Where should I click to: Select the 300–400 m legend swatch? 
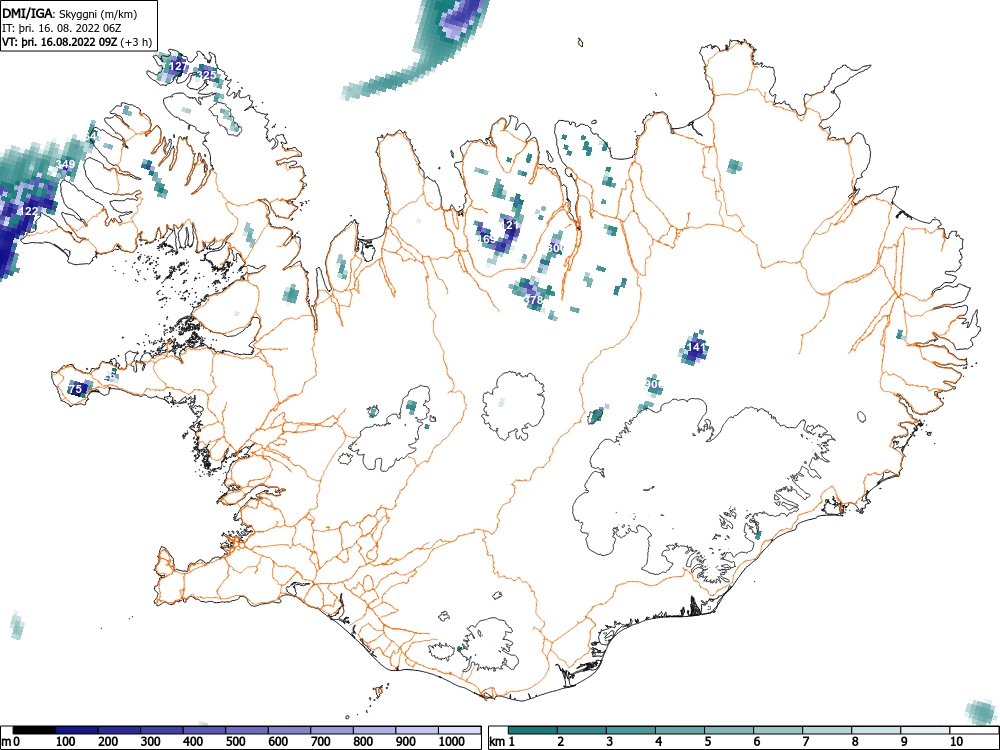coord(162,730)
